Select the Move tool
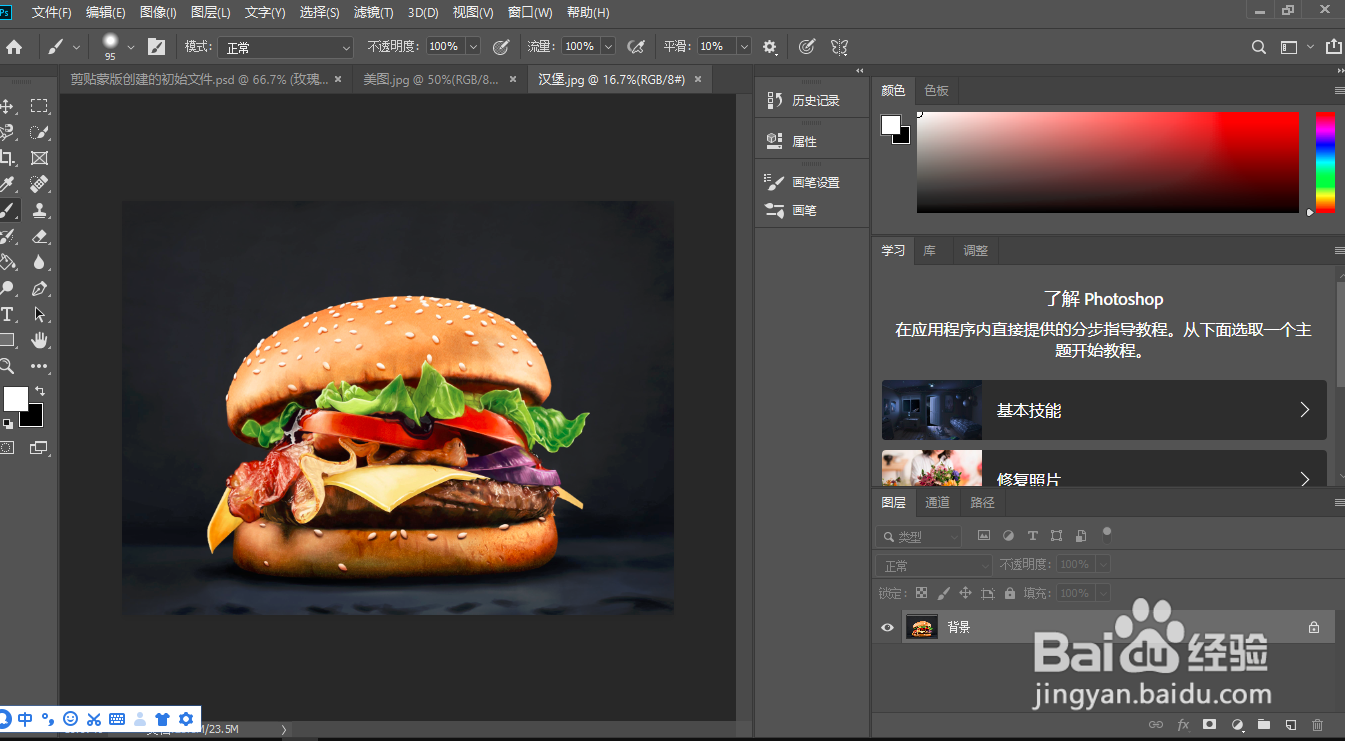Viewport: 1345px width, 741px height. pyautogui.click(x=7, y=106)
